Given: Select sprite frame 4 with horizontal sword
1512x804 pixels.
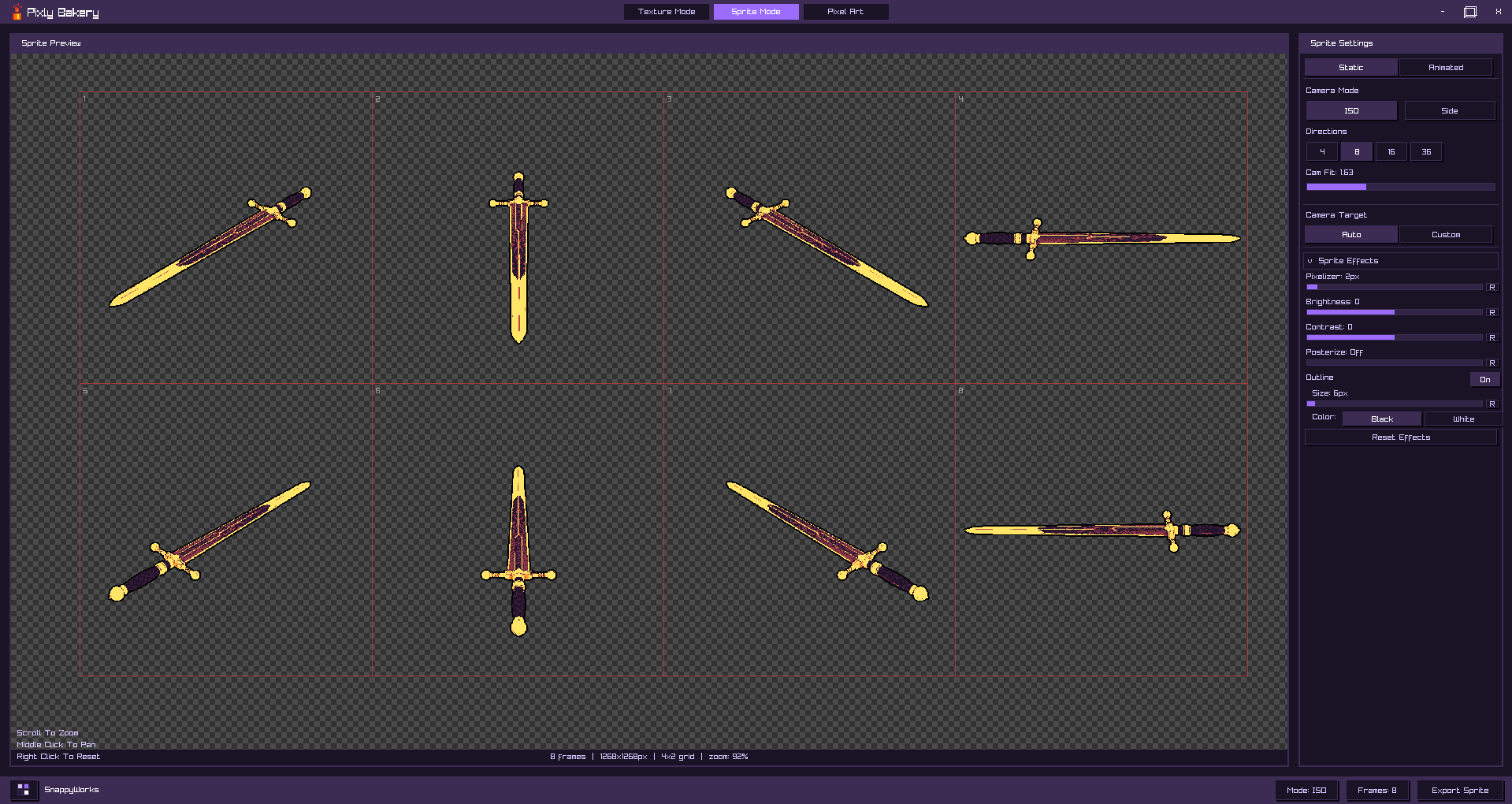Looking at the screenshot, I should (1101, 238).
